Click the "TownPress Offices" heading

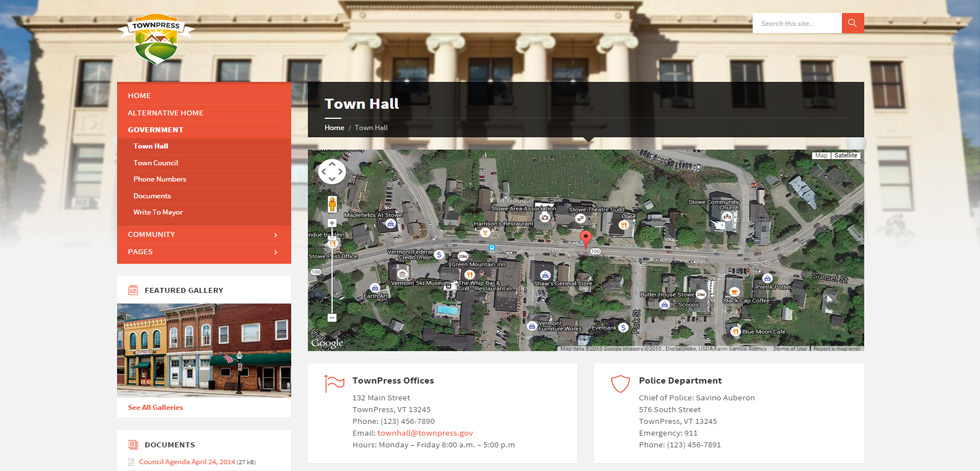(393, 380)
